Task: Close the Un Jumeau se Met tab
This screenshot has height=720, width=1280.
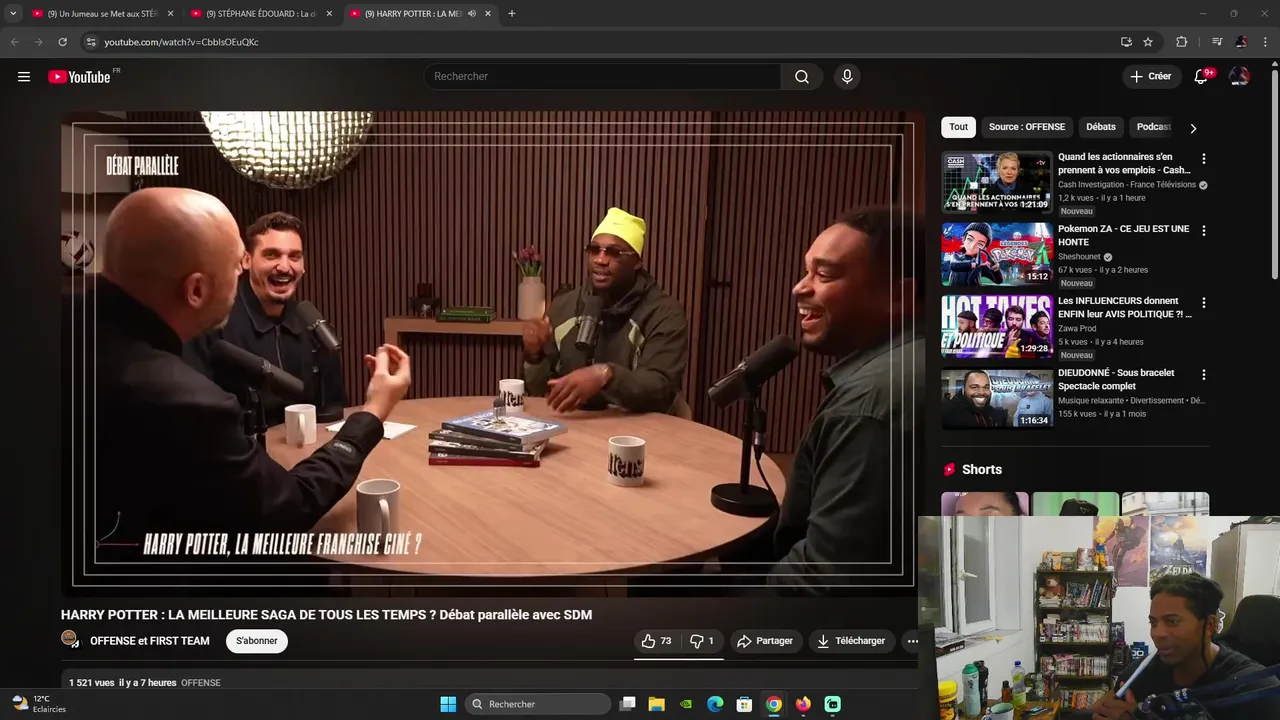Action: (170, 14)
